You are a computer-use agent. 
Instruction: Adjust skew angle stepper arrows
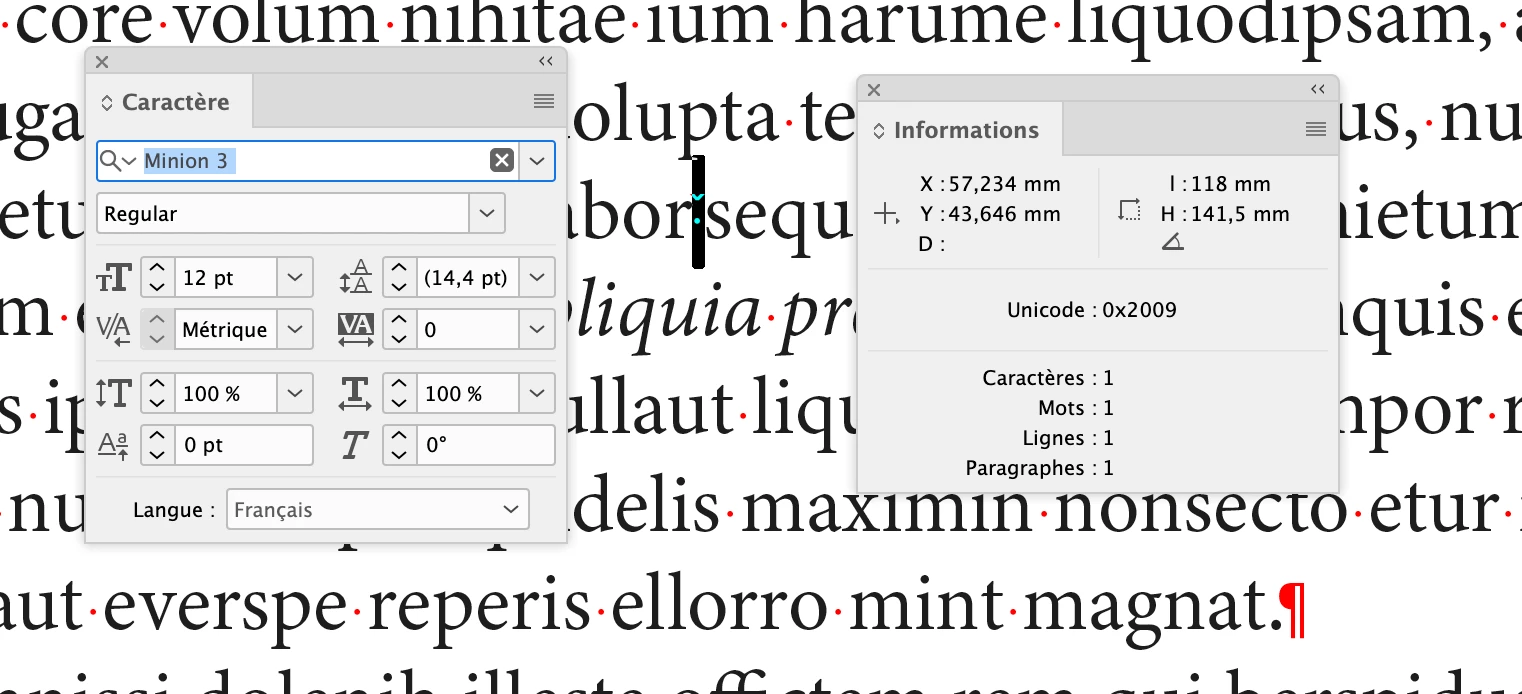(x=399, y=445)
